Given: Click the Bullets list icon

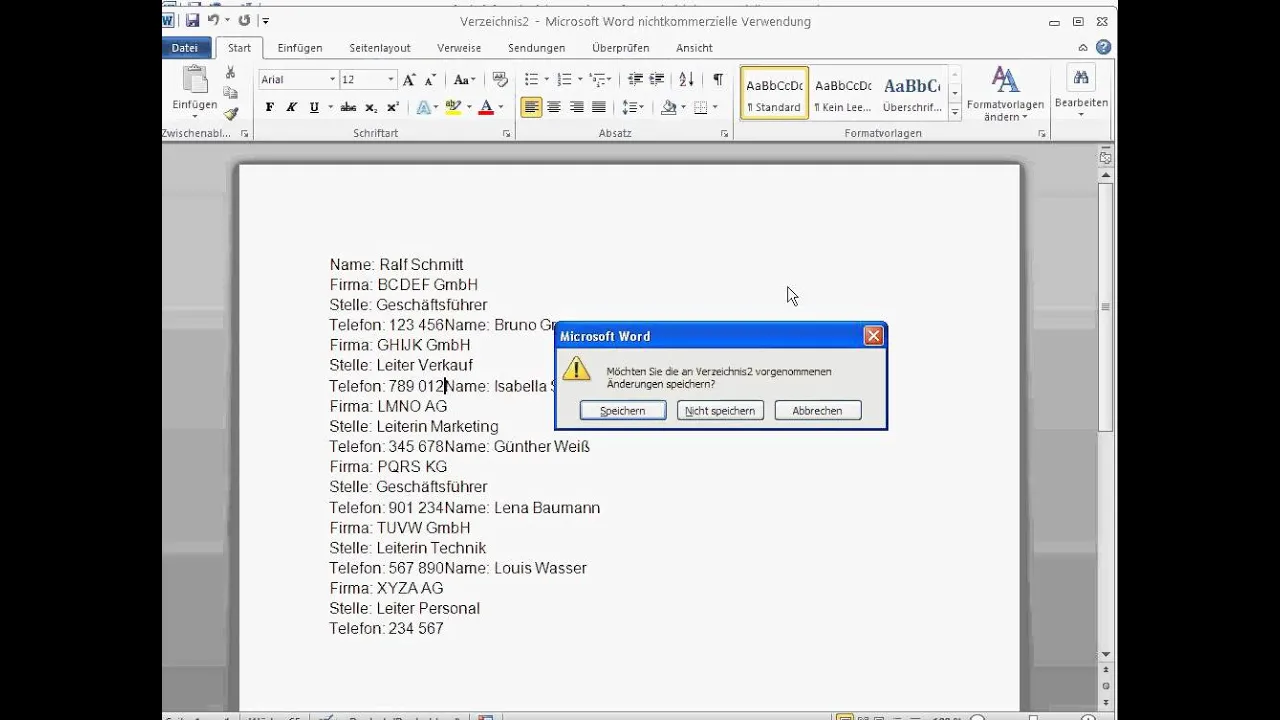Looking at the screenshot, I should [x=531, y=79].
